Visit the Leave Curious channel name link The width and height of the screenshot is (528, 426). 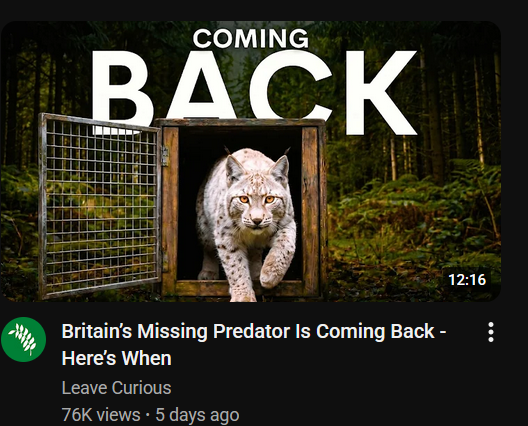point(117,388)
